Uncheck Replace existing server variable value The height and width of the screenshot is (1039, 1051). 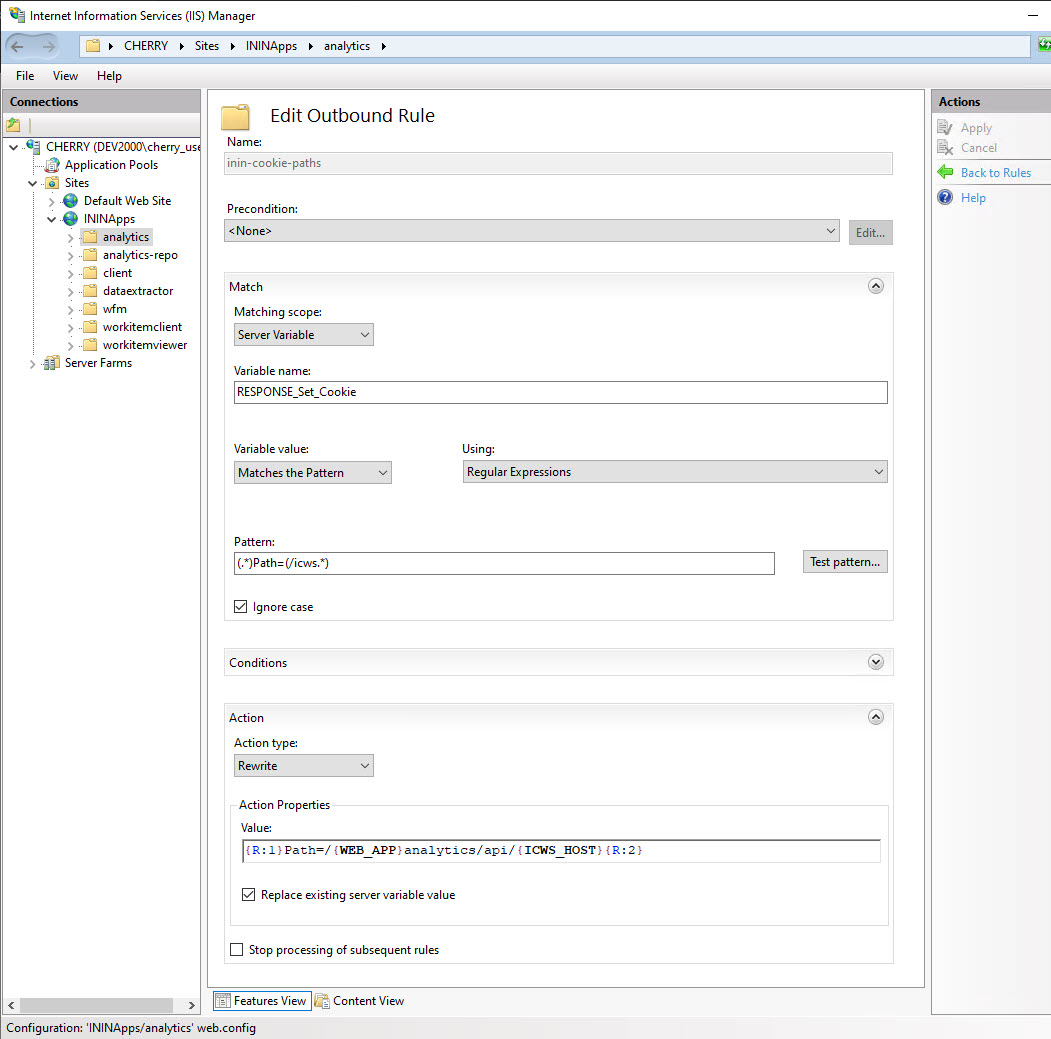tap(248, 894)
